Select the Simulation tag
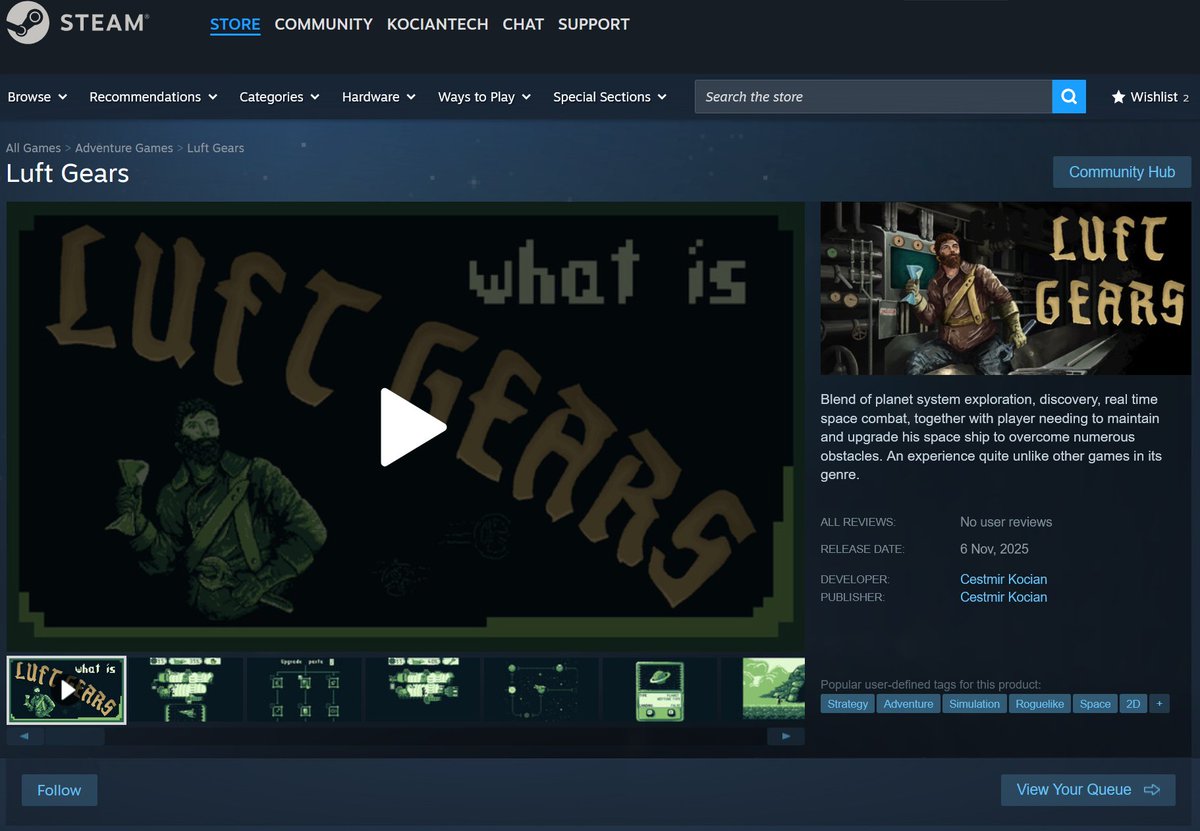The width and height of the screenshot is (1200, 831). (x=974, y=704)
